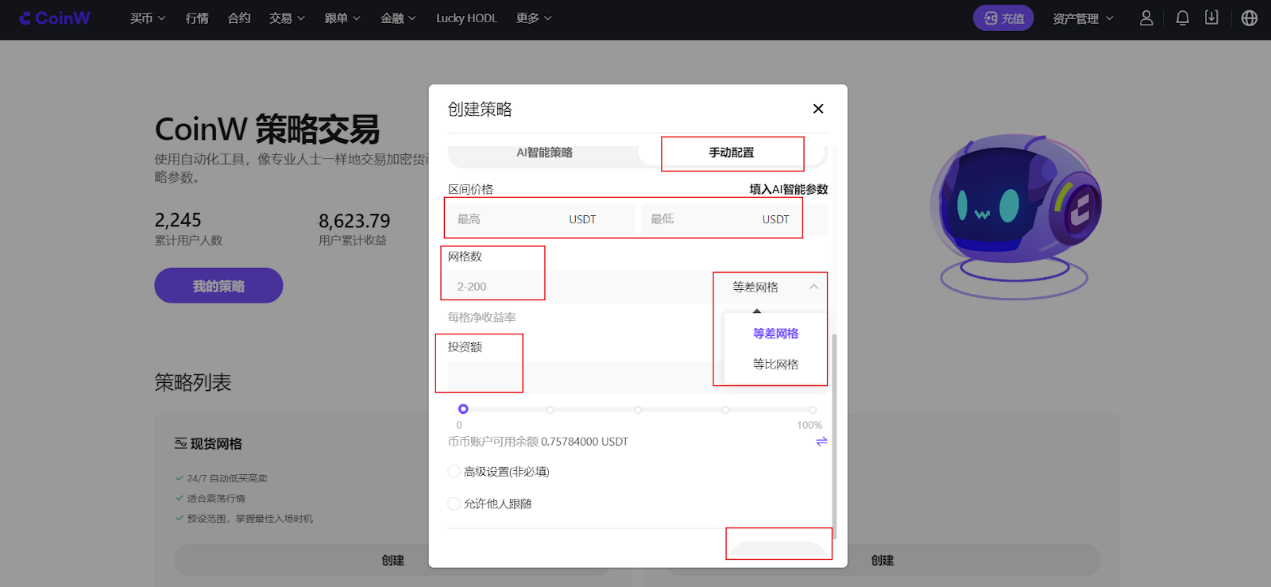Open 行情 in the top navigation

(197, 18)
